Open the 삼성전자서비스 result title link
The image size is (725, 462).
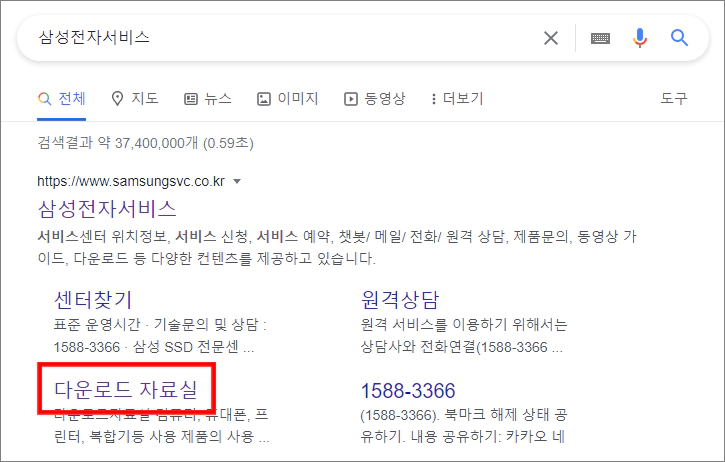pyautogui.click(x=107, y=209)
